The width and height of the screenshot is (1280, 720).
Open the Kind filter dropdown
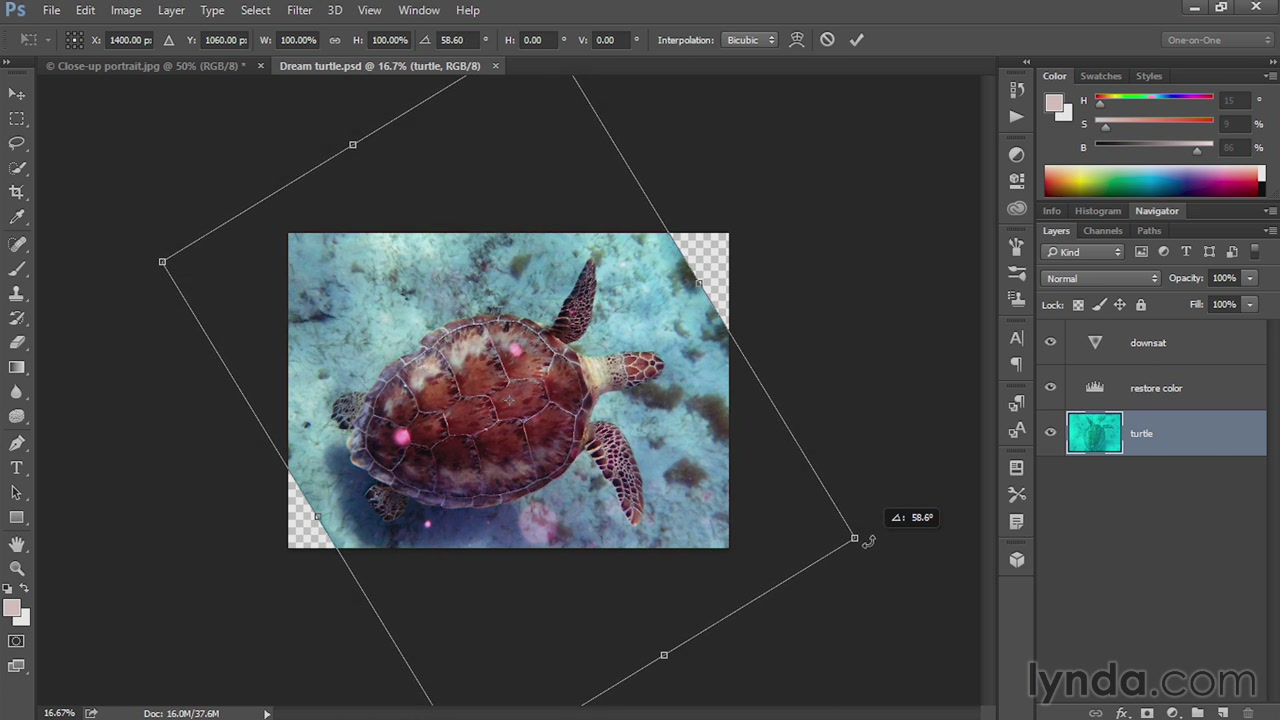(1083, 252)
